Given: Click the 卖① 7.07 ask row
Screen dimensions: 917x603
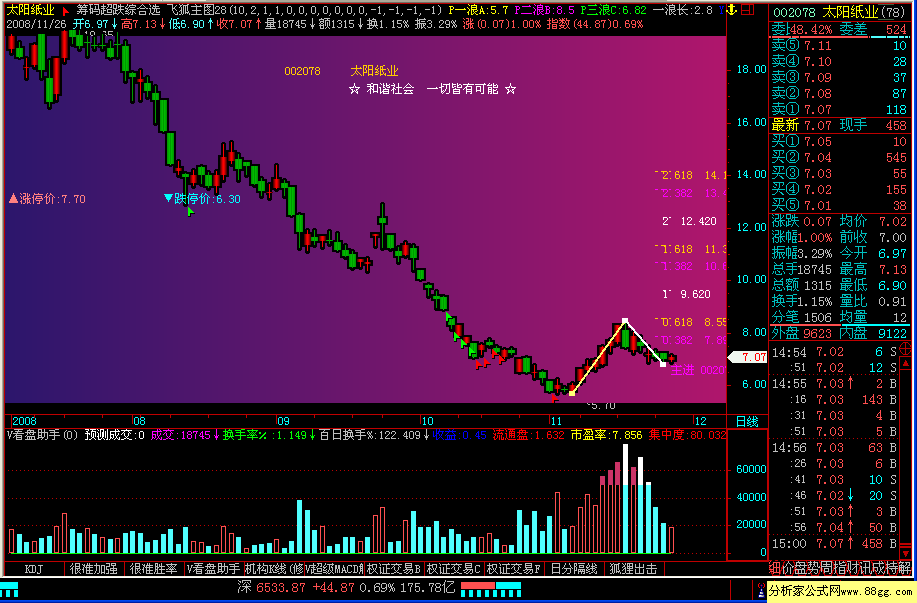Looking at the screenshot, I should point(839,109).
